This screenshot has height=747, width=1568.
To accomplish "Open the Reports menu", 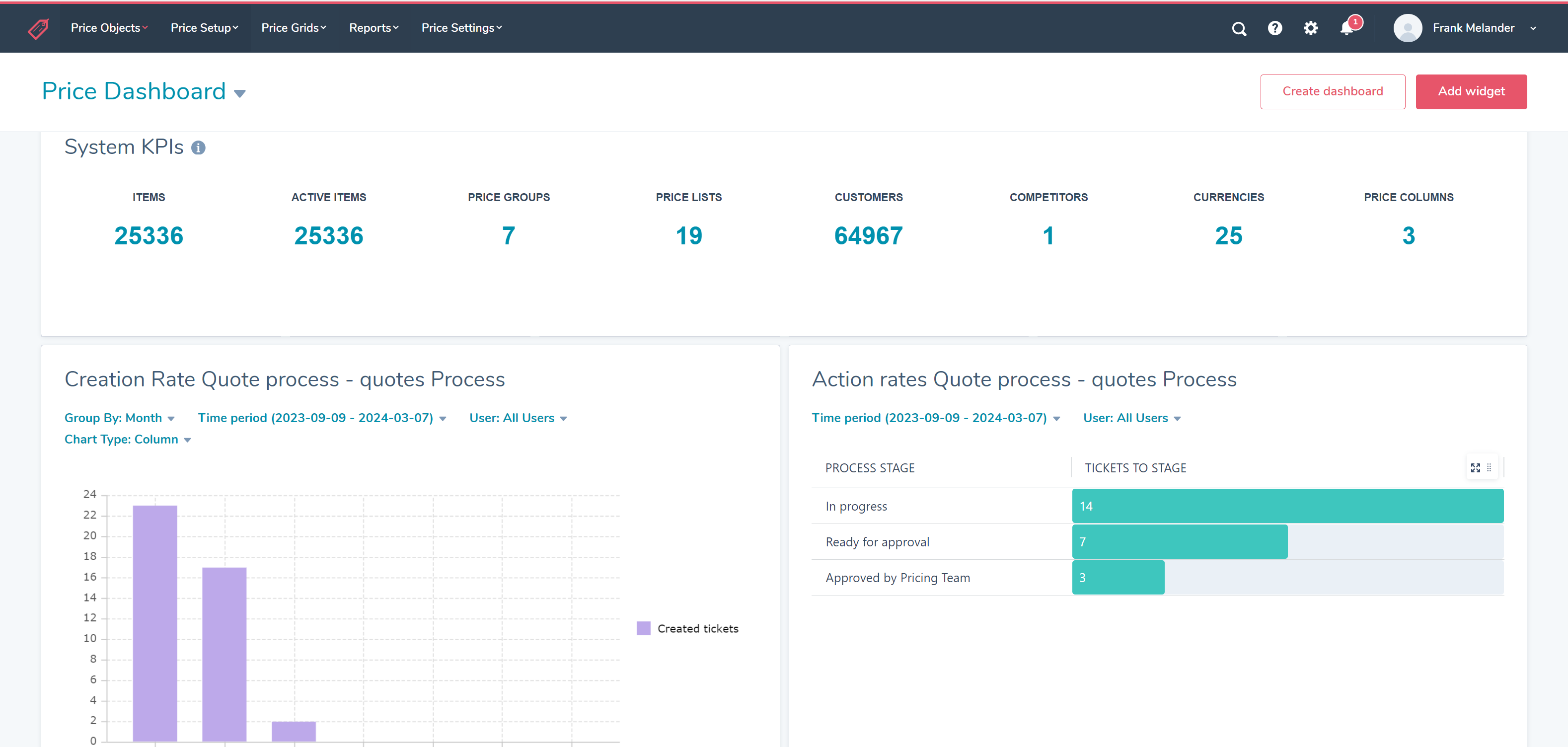I will pyautogui.click(x=373, y=28).
